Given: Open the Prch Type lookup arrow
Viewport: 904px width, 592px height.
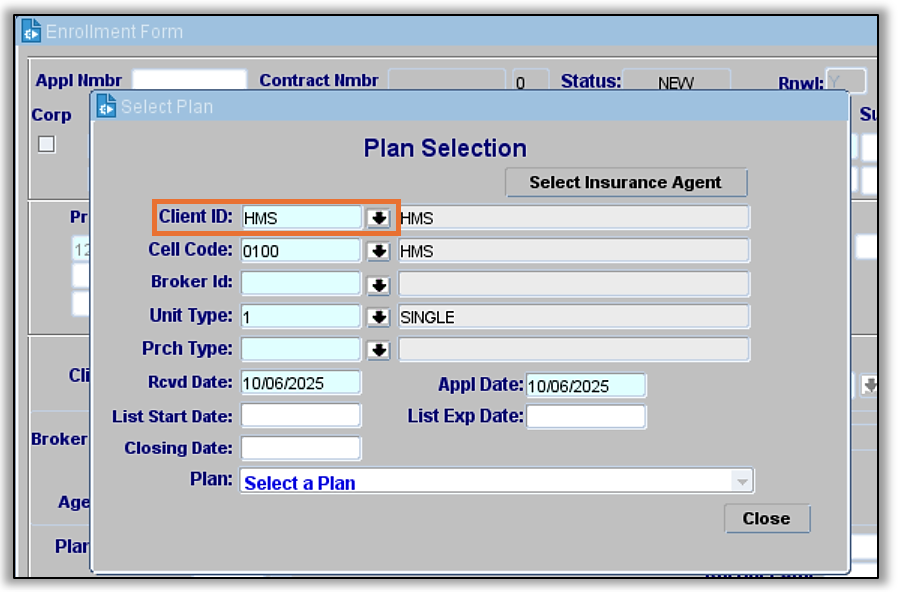Looking at the screenshot, I should [378, 350].
